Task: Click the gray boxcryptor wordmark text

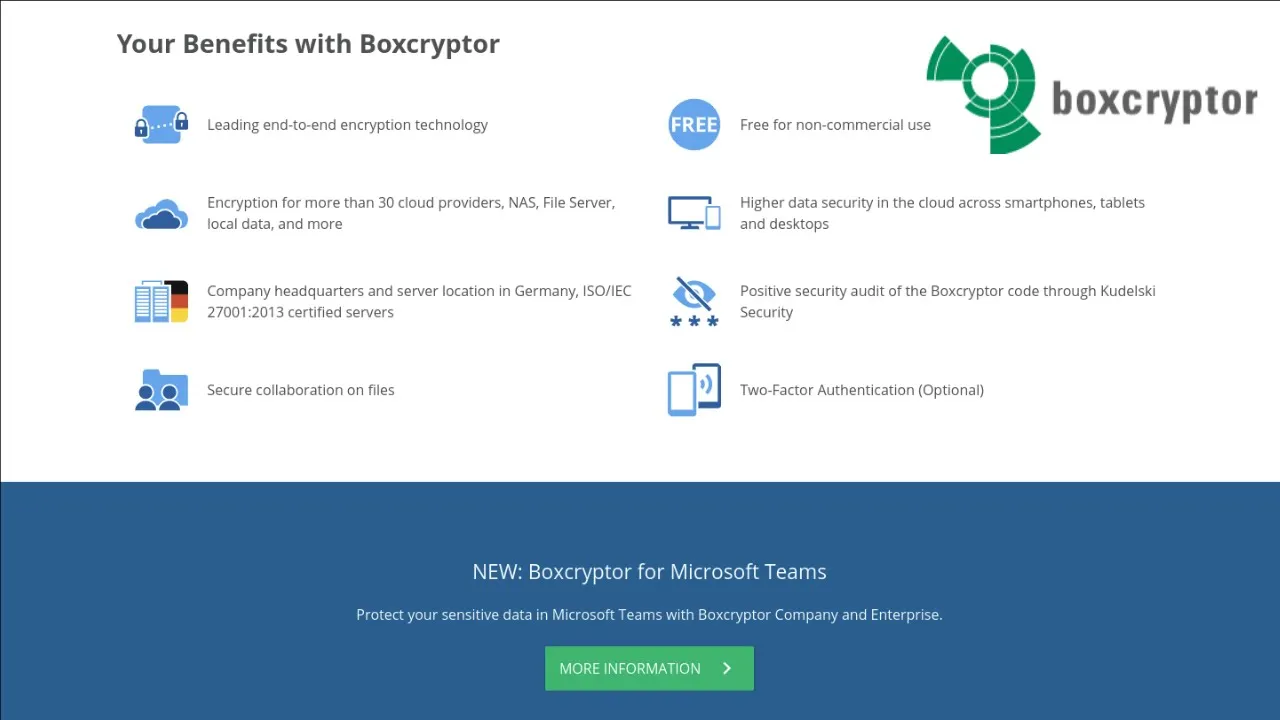Action: click(1154, 102)
